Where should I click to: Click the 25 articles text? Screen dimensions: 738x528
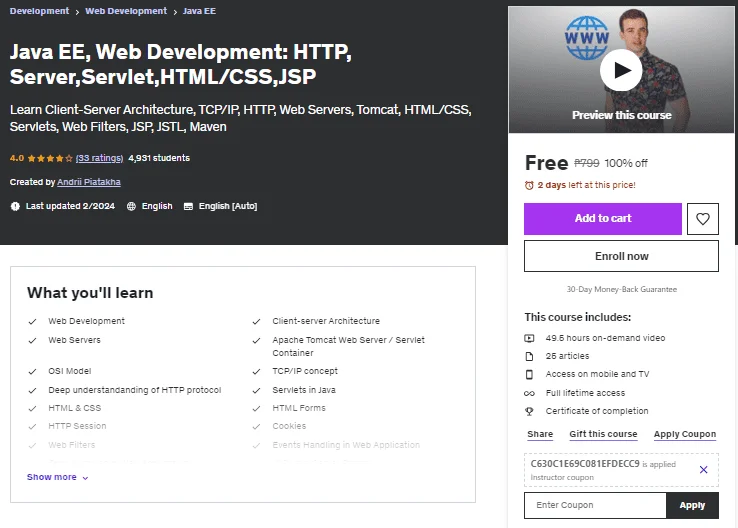[567, 356]
